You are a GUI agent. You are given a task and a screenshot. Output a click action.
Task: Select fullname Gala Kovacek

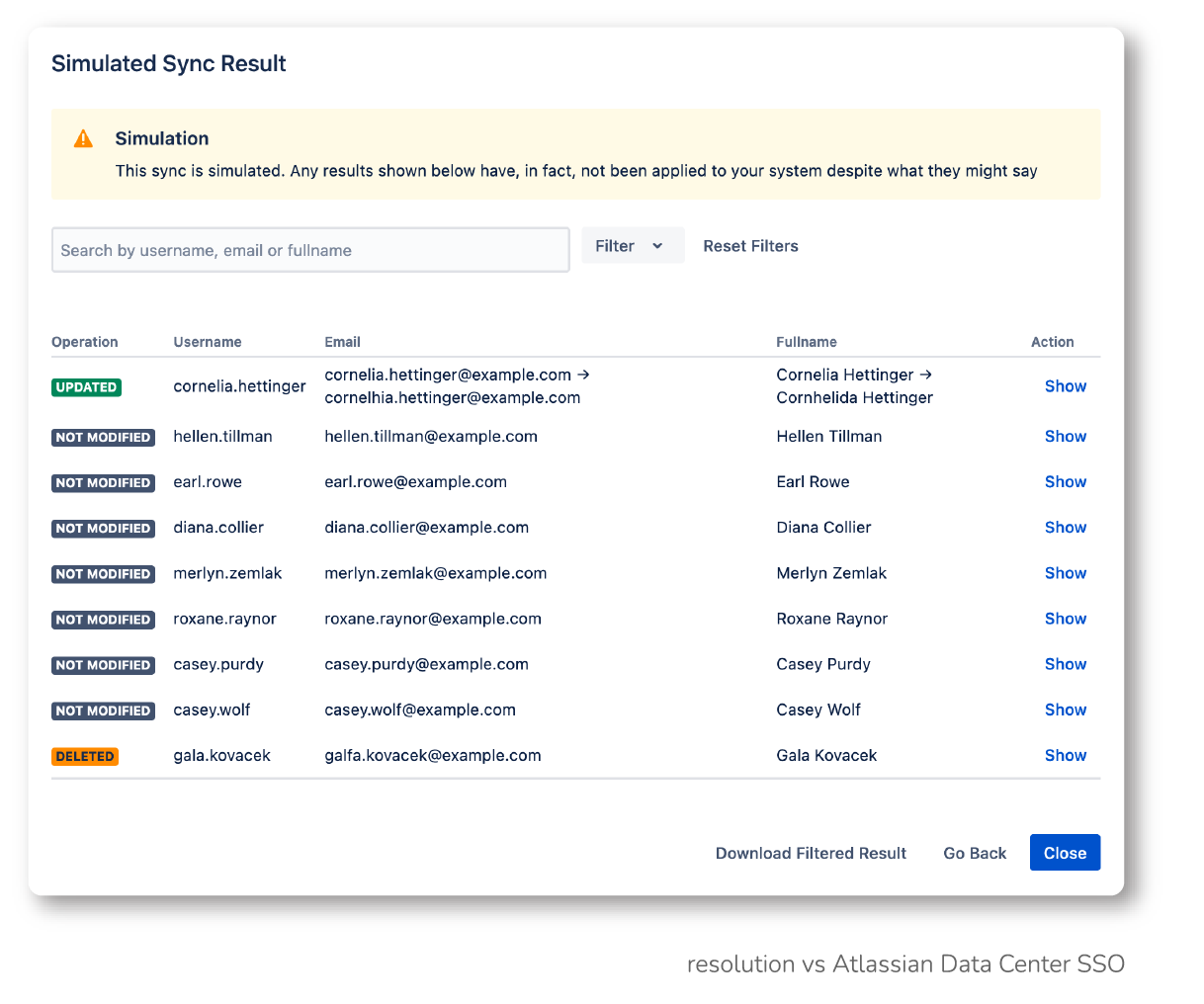point(826,755)
